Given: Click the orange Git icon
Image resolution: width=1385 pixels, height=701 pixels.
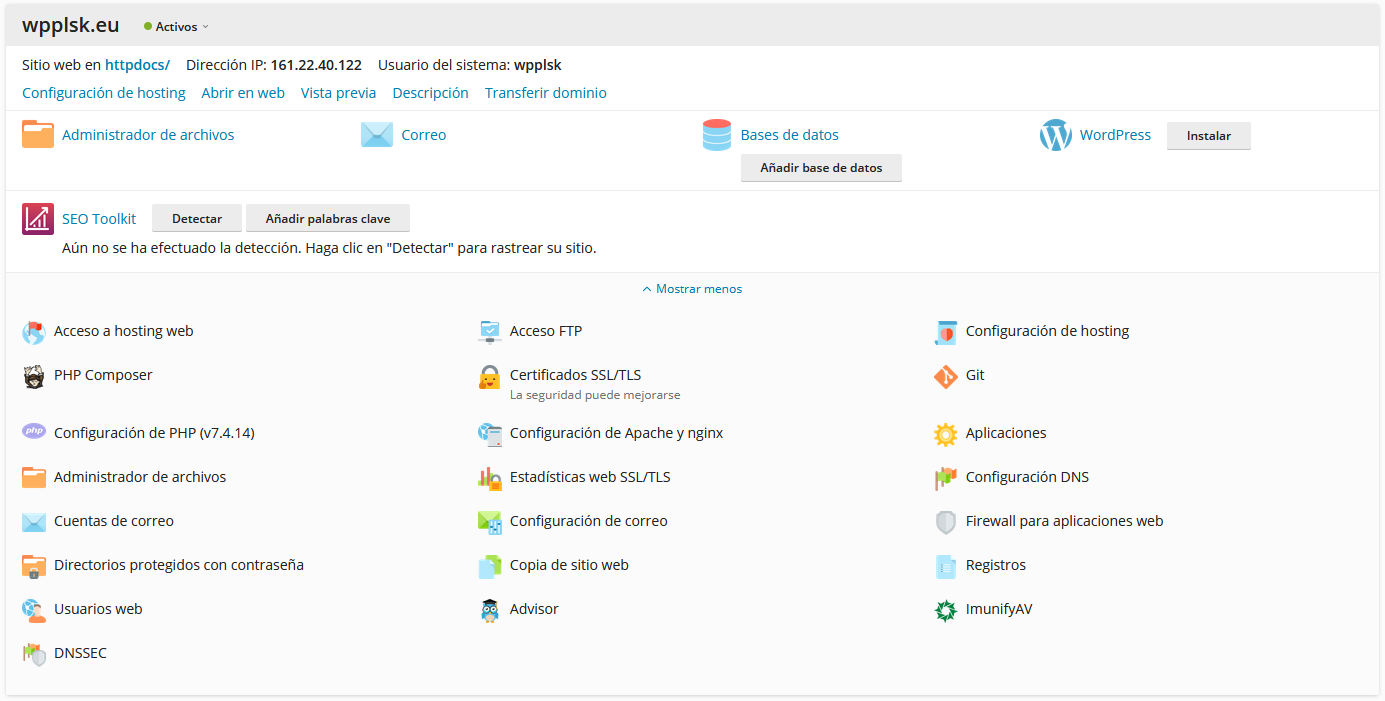Looking at the screenshot, I should (946, 376).
